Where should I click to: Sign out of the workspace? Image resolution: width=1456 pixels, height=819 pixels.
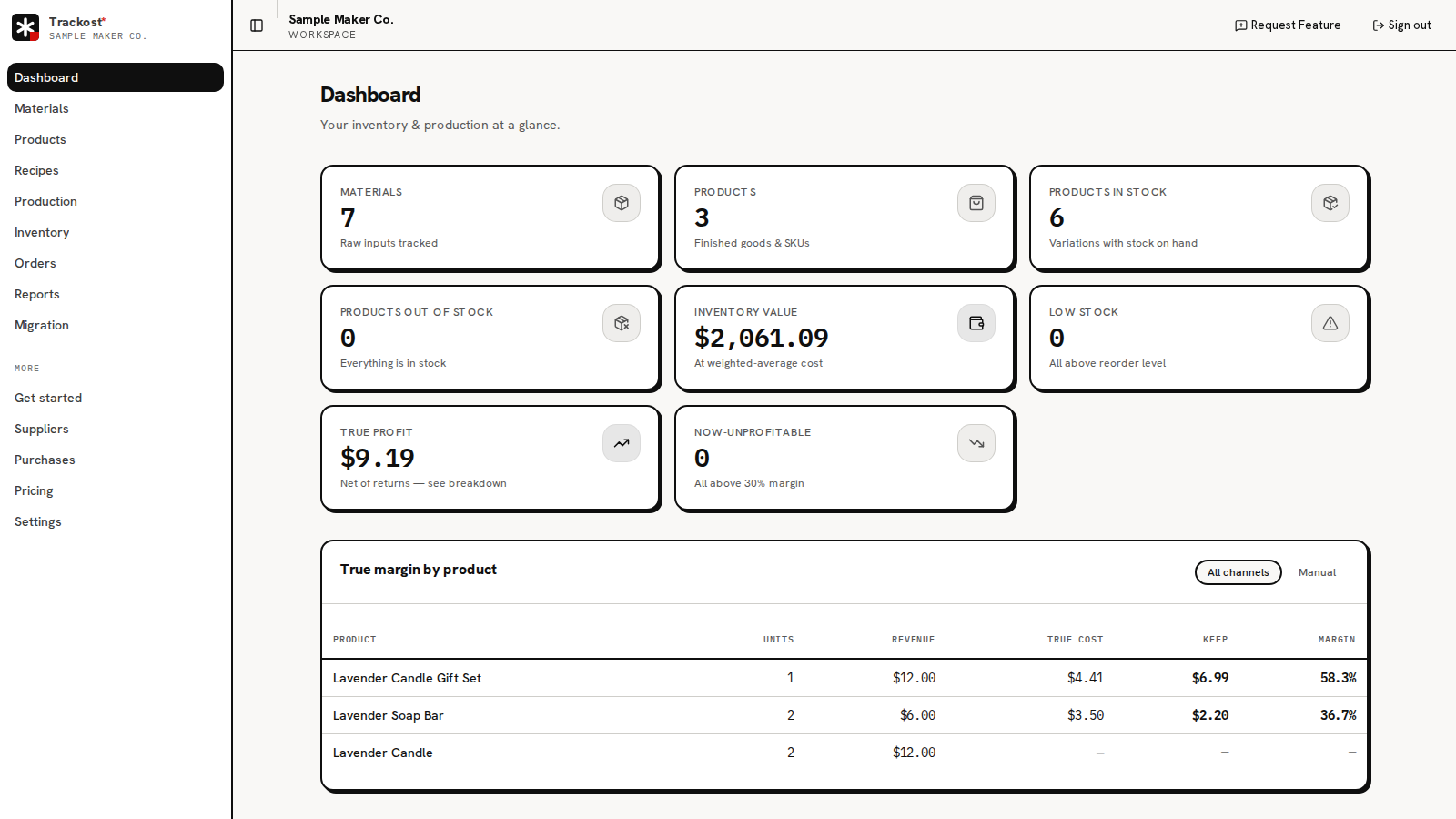(1401, 25)
